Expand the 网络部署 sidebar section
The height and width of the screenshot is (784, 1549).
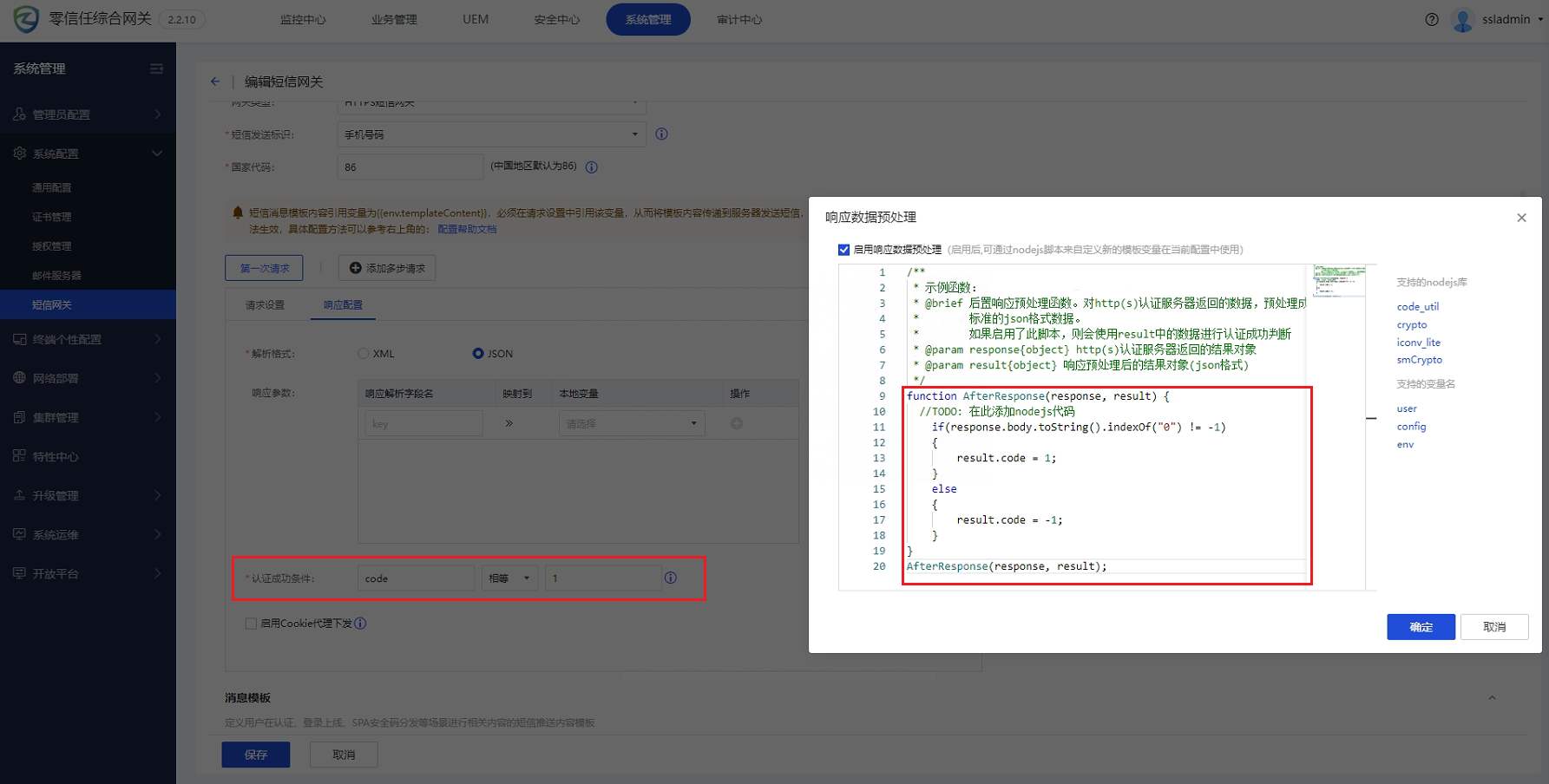[x=157, y=378]
